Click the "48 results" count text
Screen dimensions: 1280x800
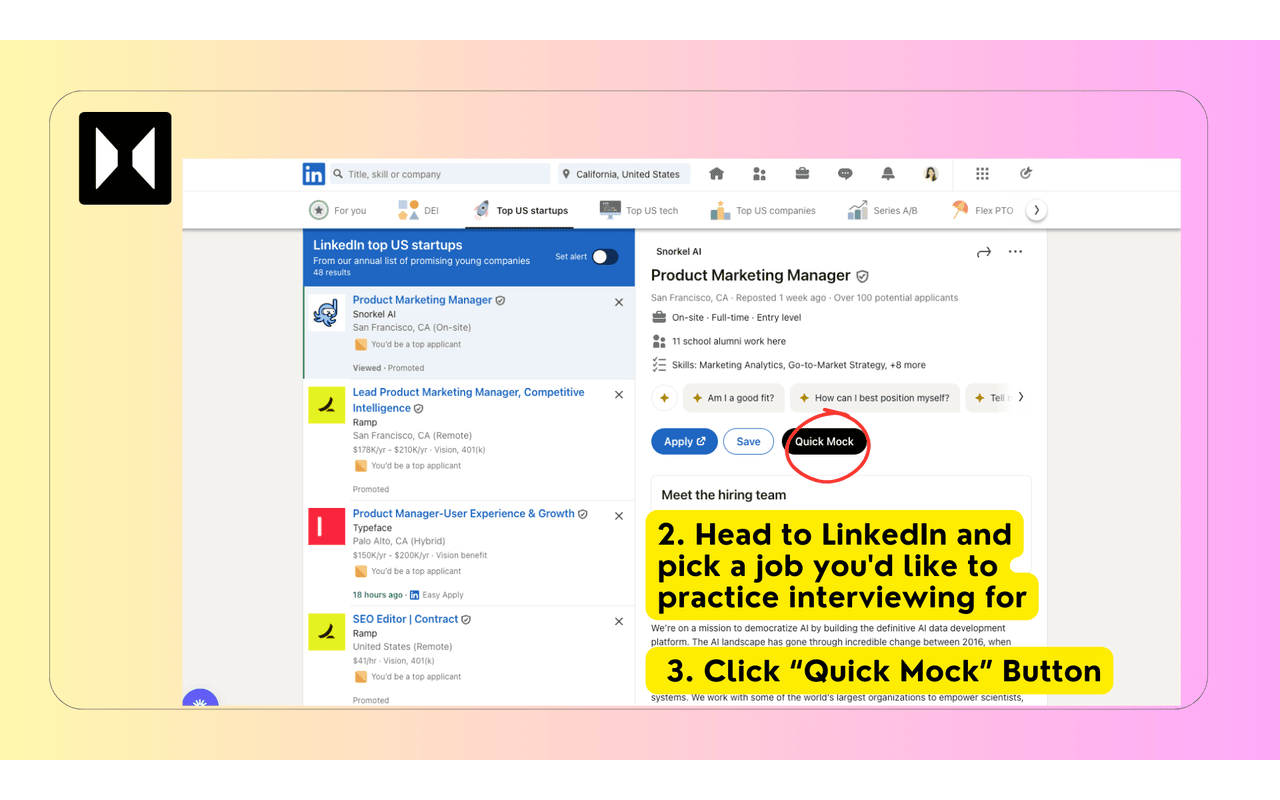[x=332, y=272]
